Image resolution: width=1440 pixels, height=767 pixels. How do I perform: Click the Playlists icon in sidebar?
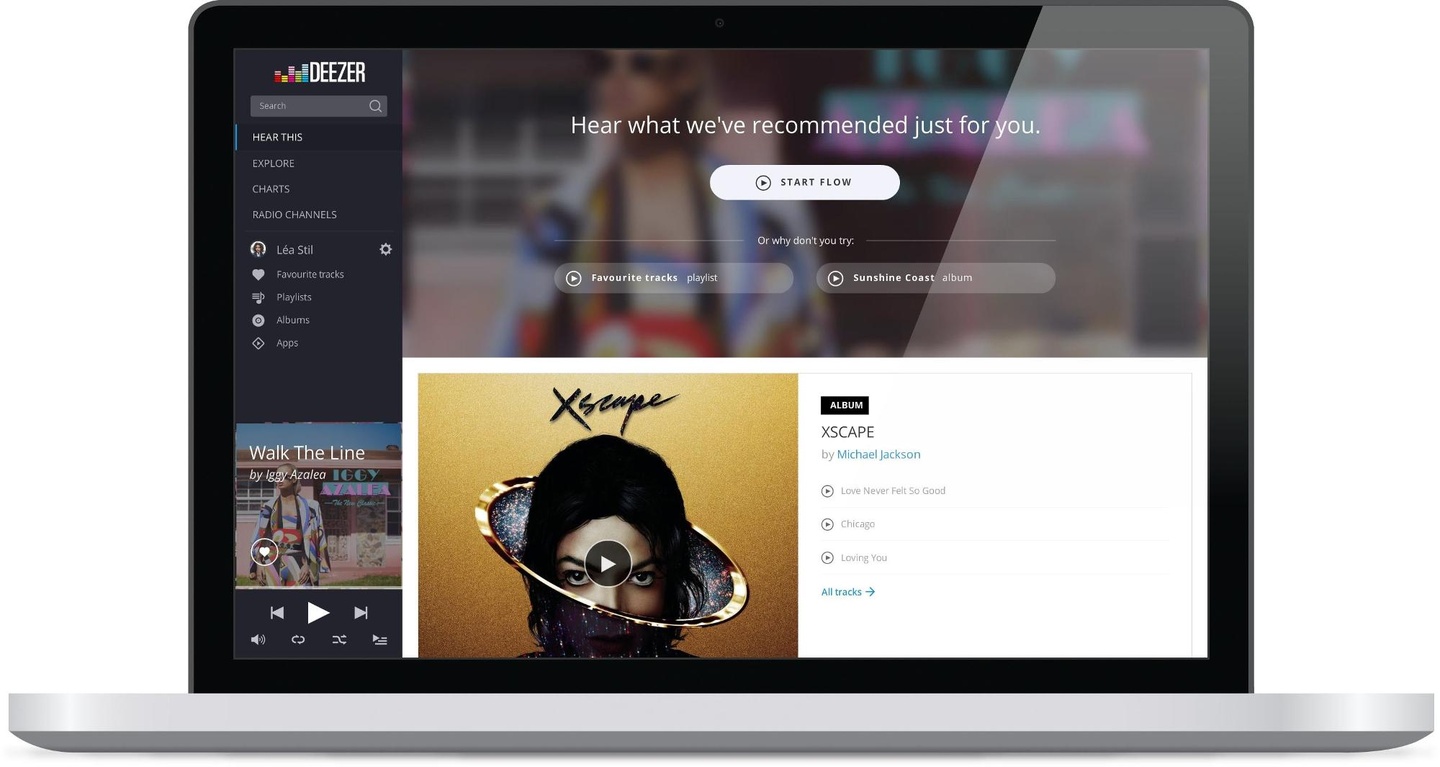click(x=258, y=297)
